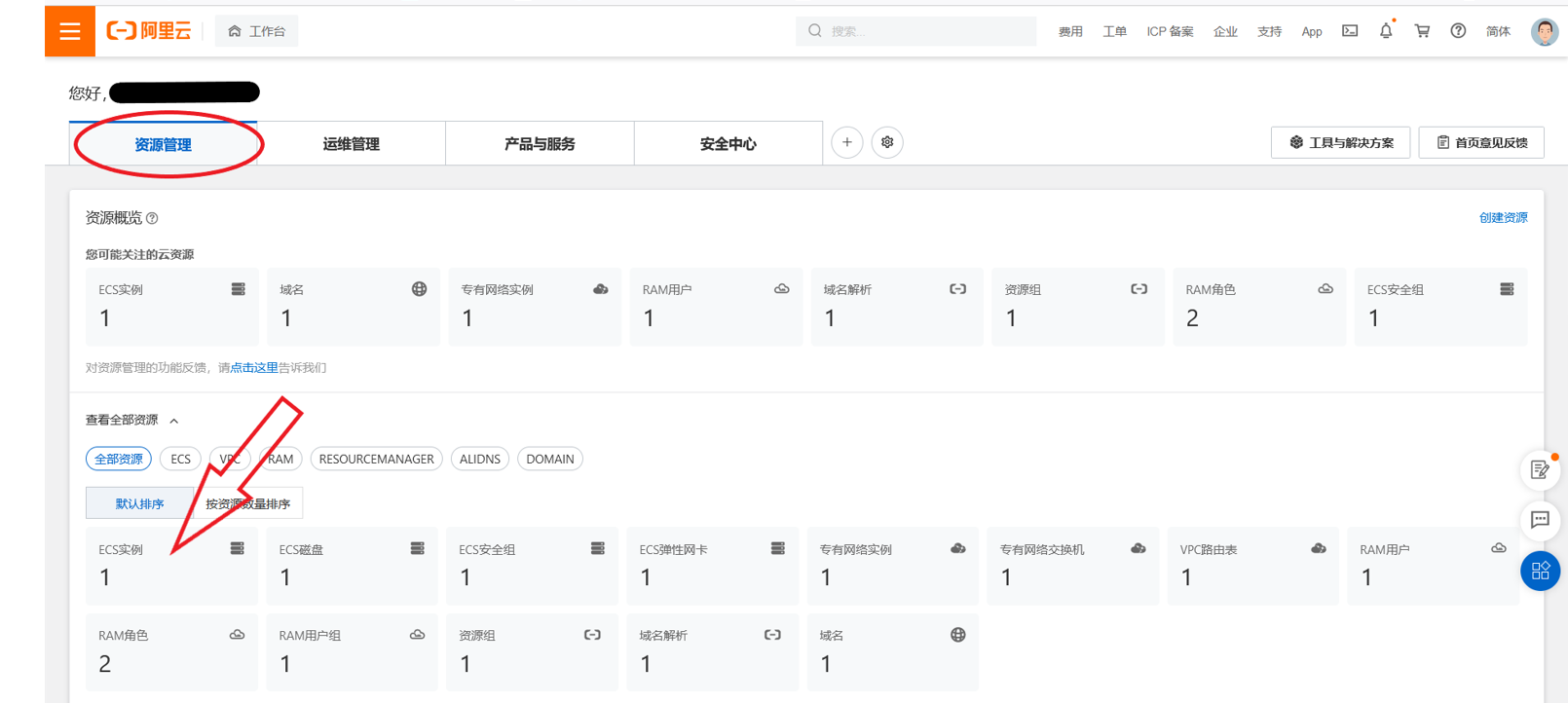This screenshot has height=703, width=1568.
Task: Add a new tab with plus button
Action: tap(847, 142)
